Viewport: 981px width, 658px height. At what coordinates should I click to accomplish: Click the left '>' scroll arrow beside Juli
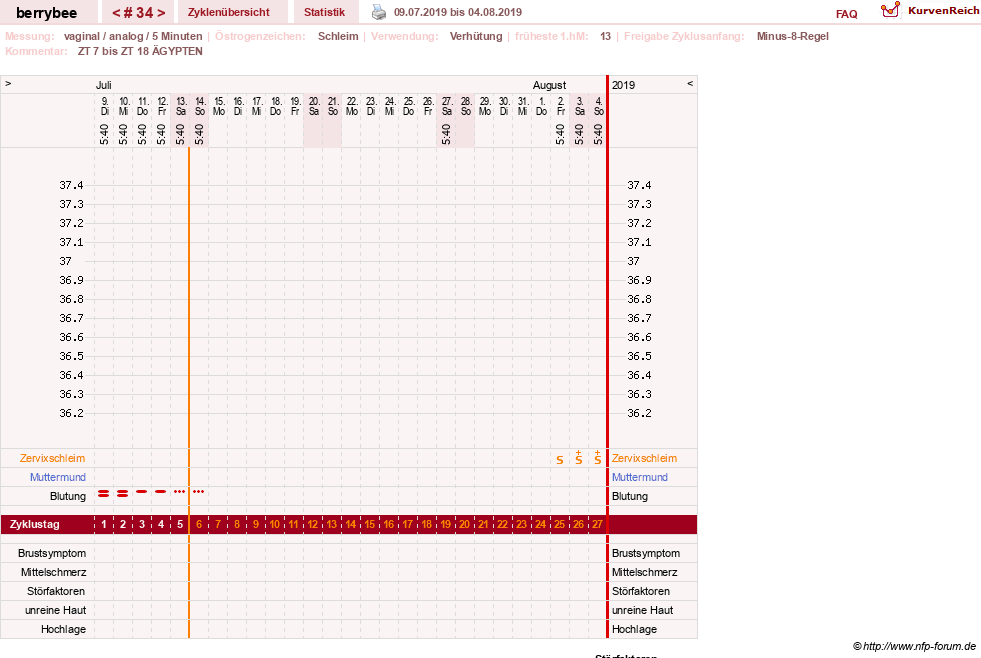pos(8,83)
